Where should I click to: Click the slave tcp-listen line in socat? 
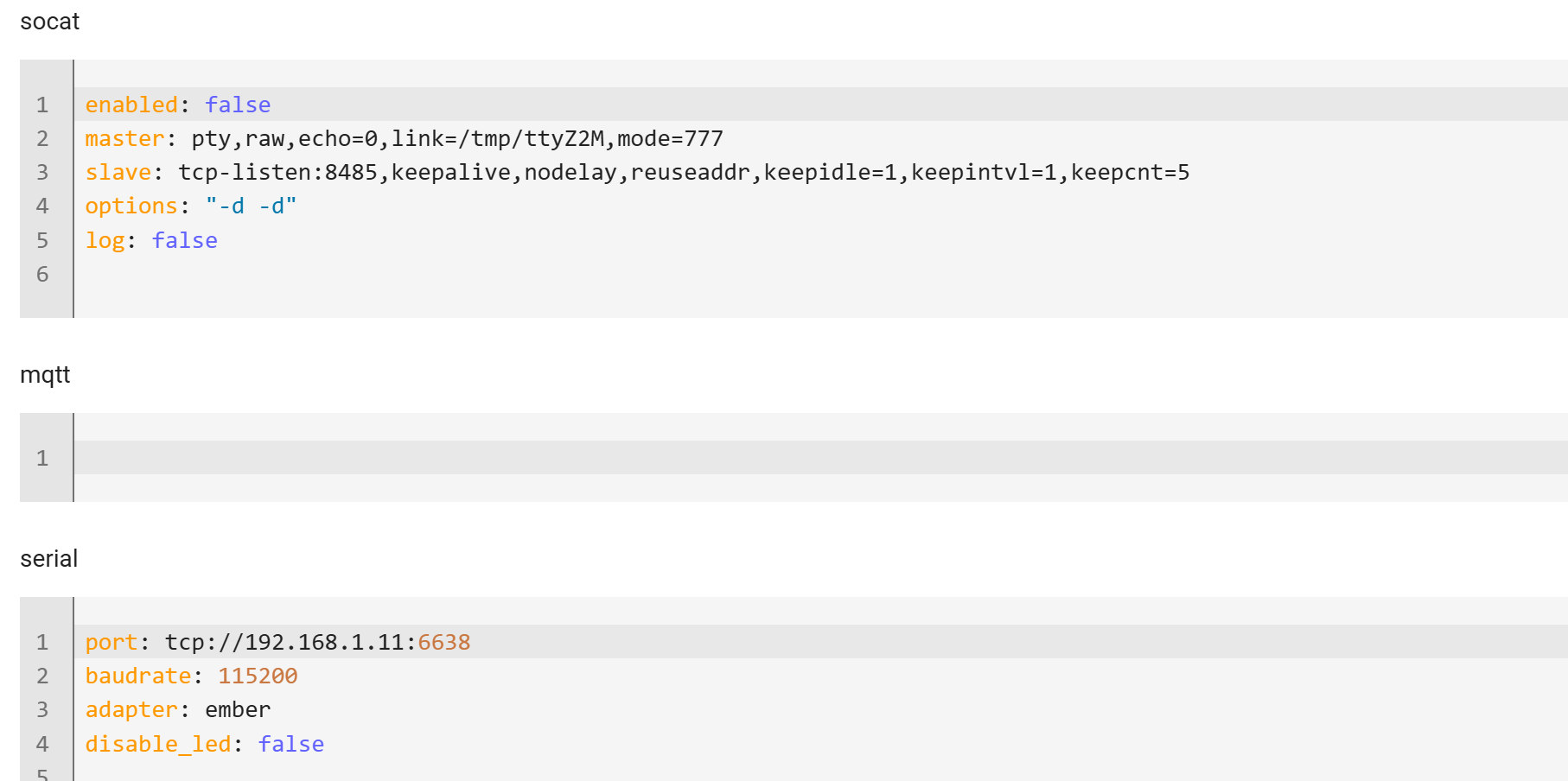point(820,172)
